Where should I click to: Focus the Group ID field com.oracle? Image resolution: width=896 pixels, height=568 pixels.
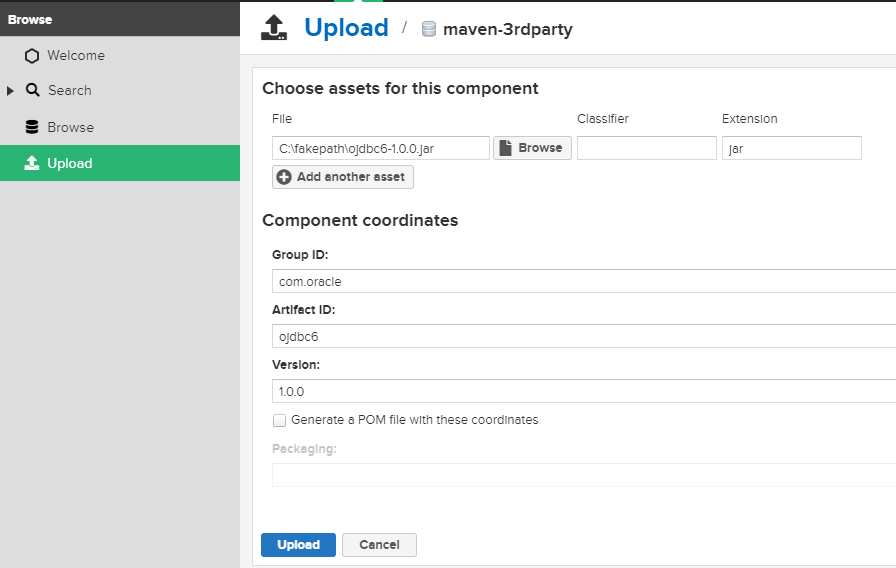584,281
